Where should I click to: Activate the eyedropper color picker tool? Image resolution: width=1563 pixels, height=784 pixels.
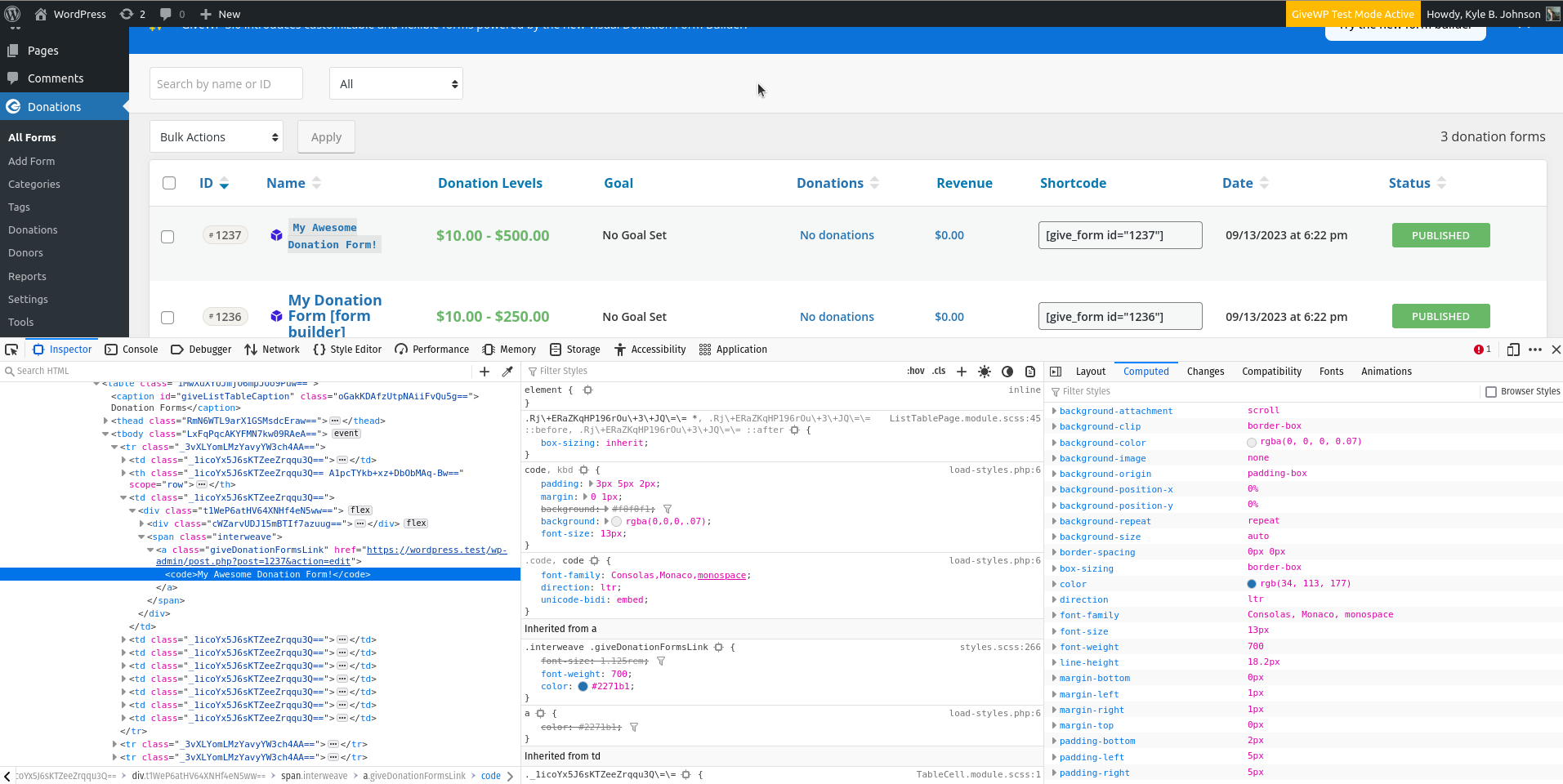coord(507,372)
